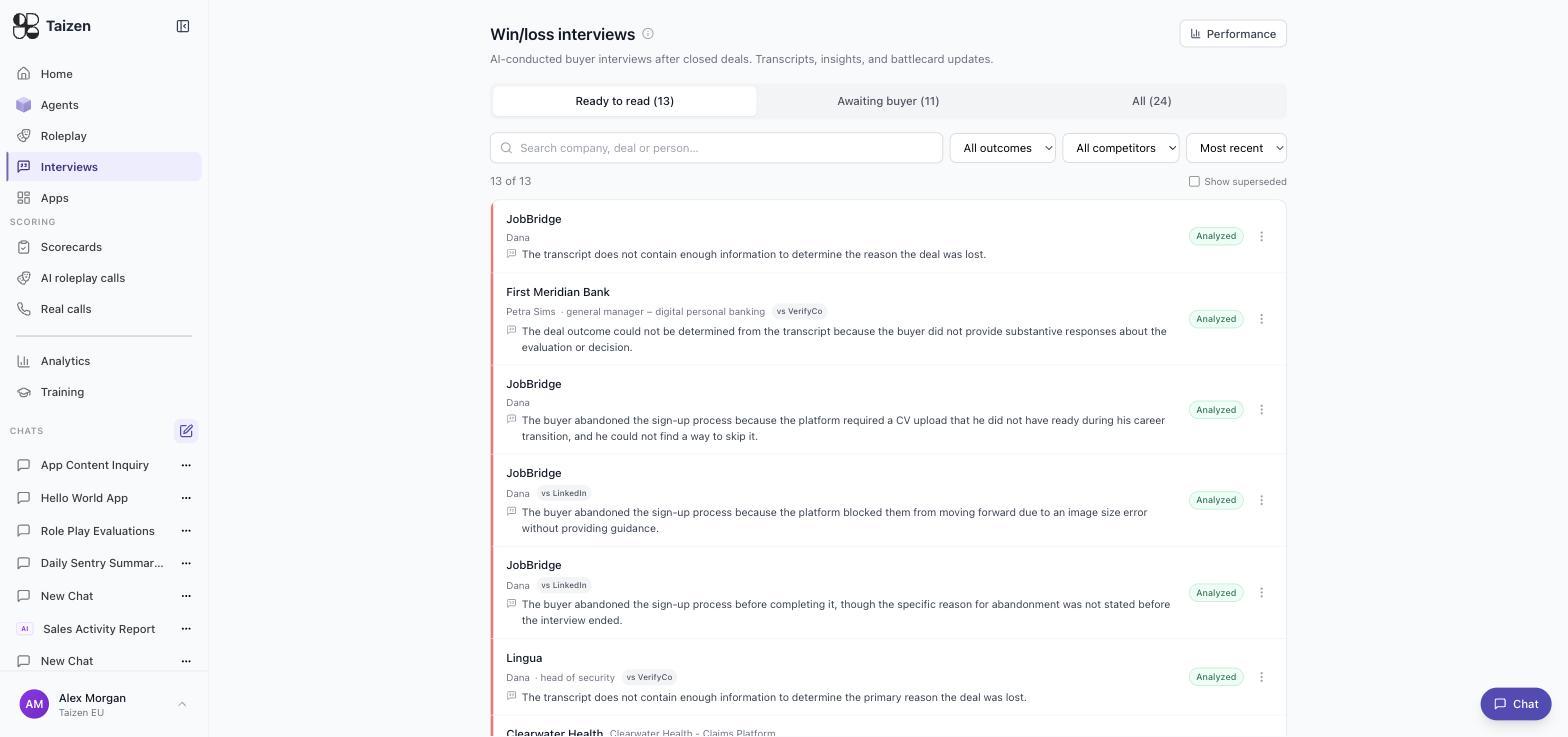Select Interviews in sidebar
The height and width of the screenshot is (737, 1568).
pos(104,167)
